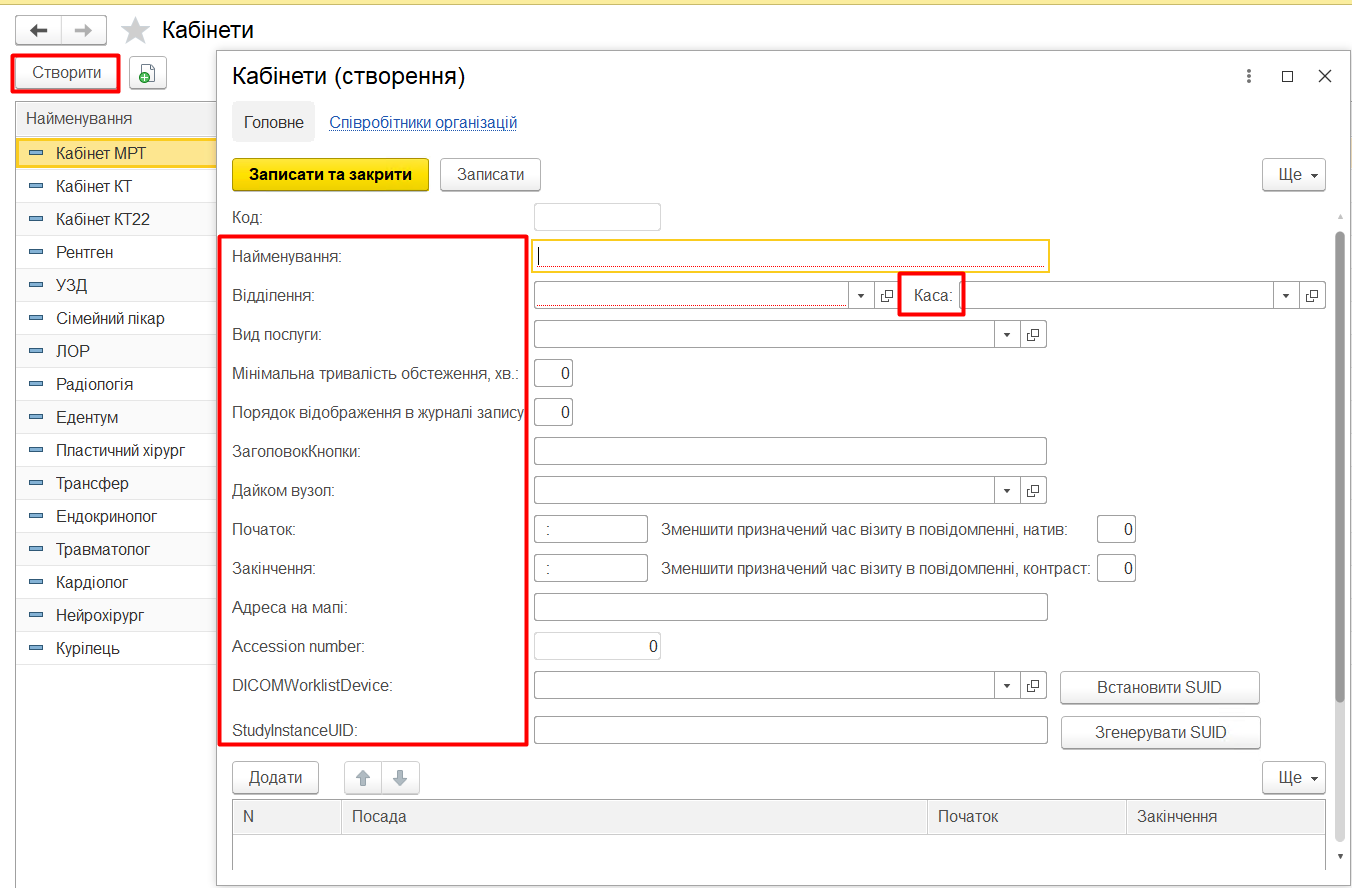Click the copy-document icon next to Створити
Viewport: 1352px width, 888px height.
148,73
